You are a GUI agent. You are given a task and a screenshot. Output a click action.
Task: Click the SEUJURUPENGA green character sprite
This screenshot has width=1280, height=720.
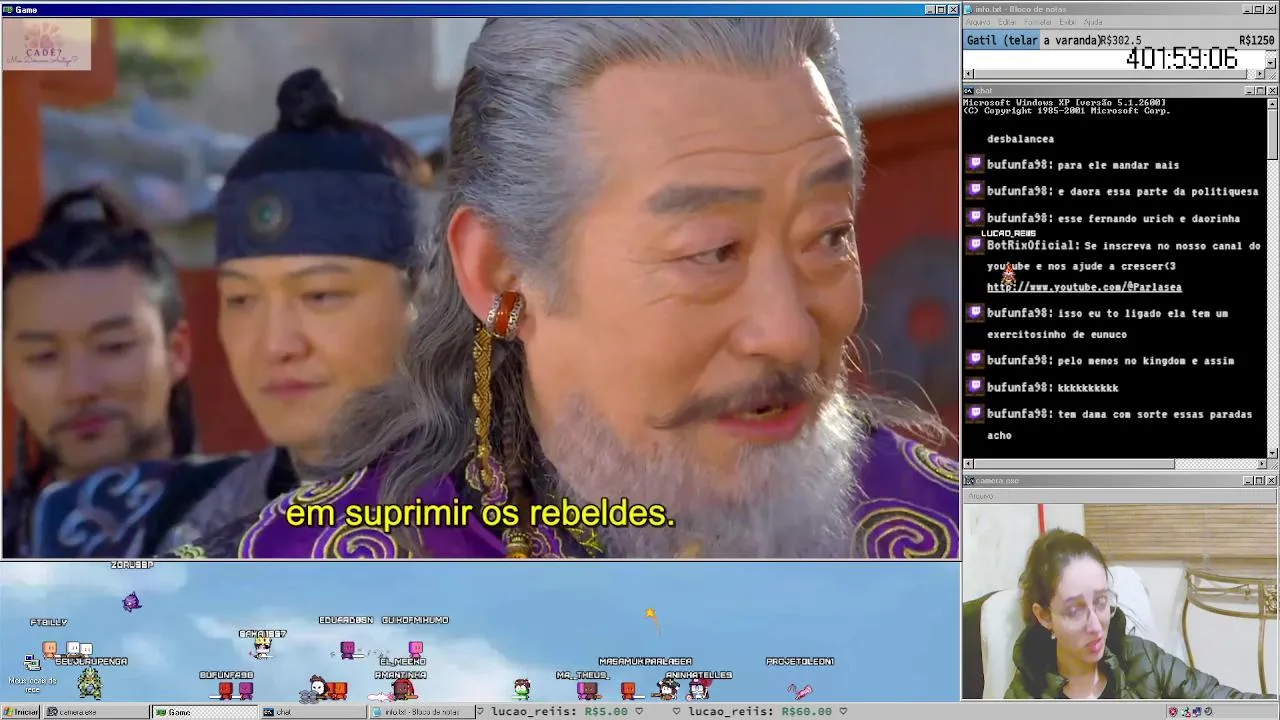[x=90, y=684]
